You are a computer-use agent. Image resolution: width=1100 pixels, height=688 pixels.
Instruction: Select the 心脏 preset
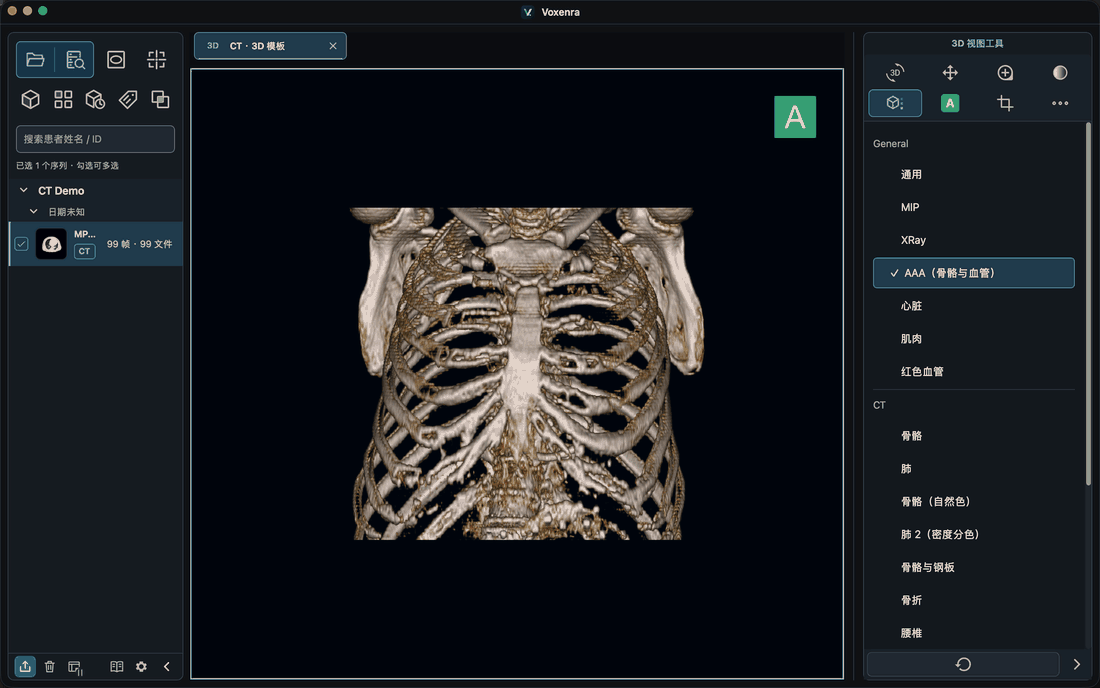tap(974, 306)
